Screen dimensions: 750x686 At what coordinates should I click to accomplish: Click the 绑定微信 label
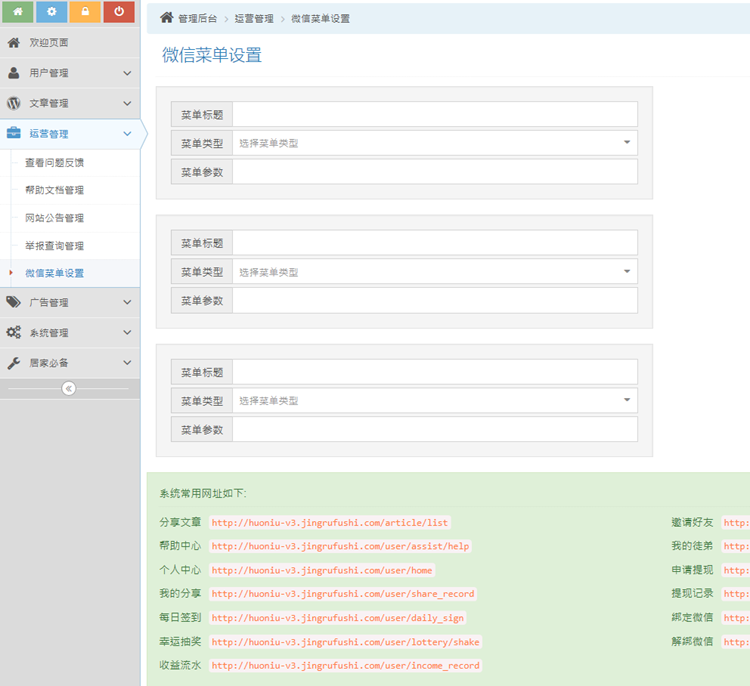(x=692, y=617)
